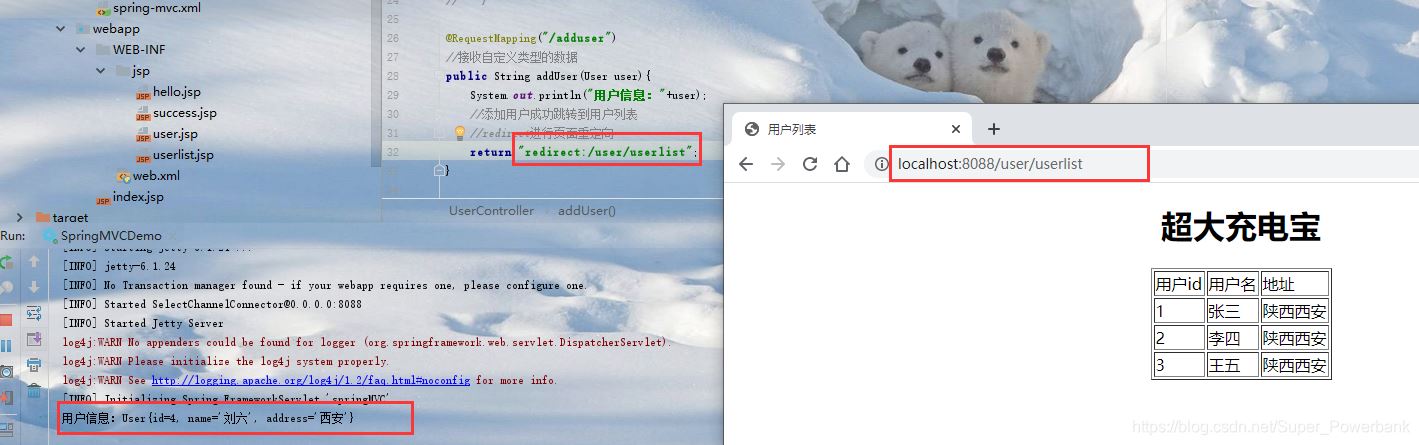Click the 陕西西安 cell in 李四 row
Screen dimensions: 1419x445
[x=1294, y=338]
